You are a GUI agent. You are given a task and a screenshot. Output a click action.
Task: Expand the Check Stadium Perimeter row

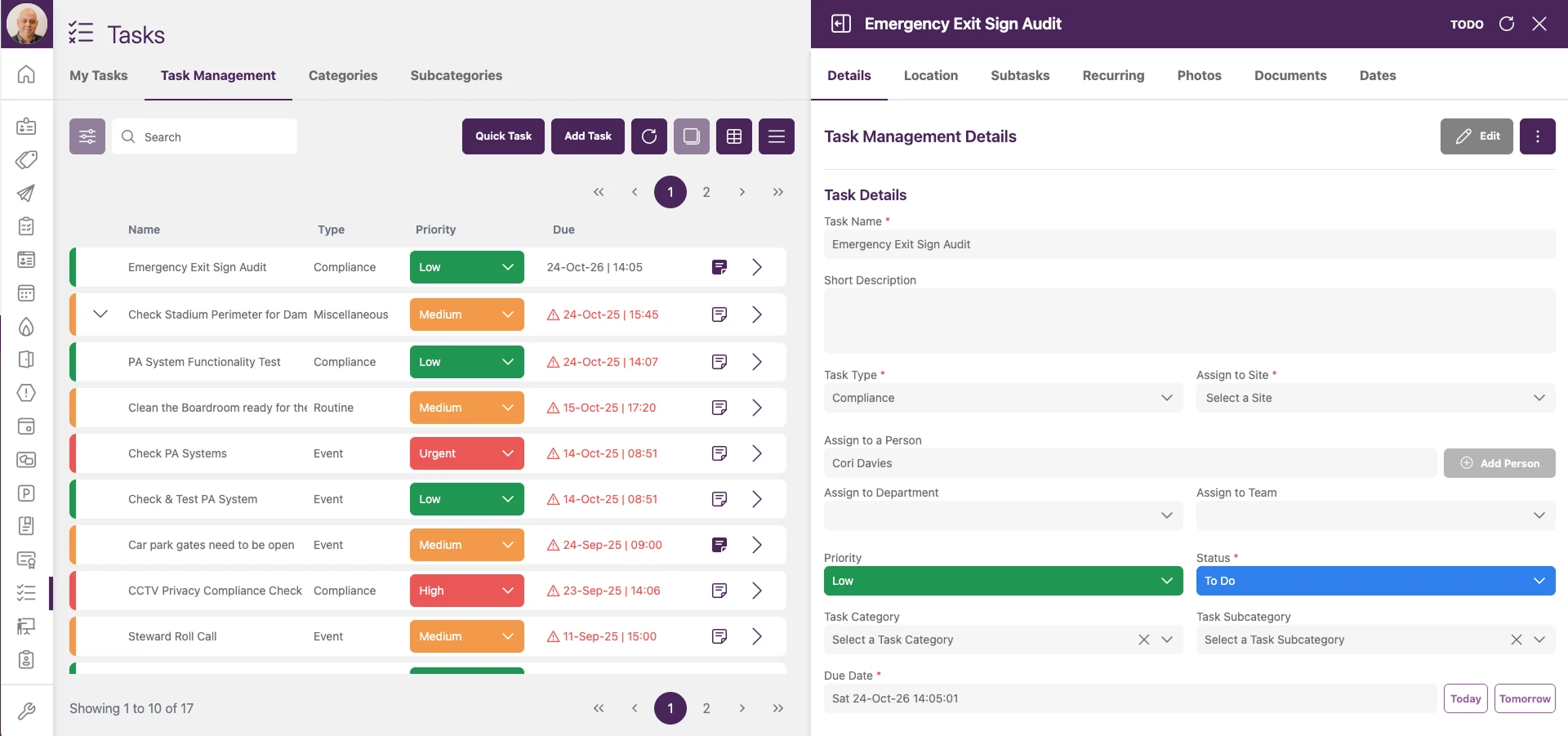click(100, 314)
